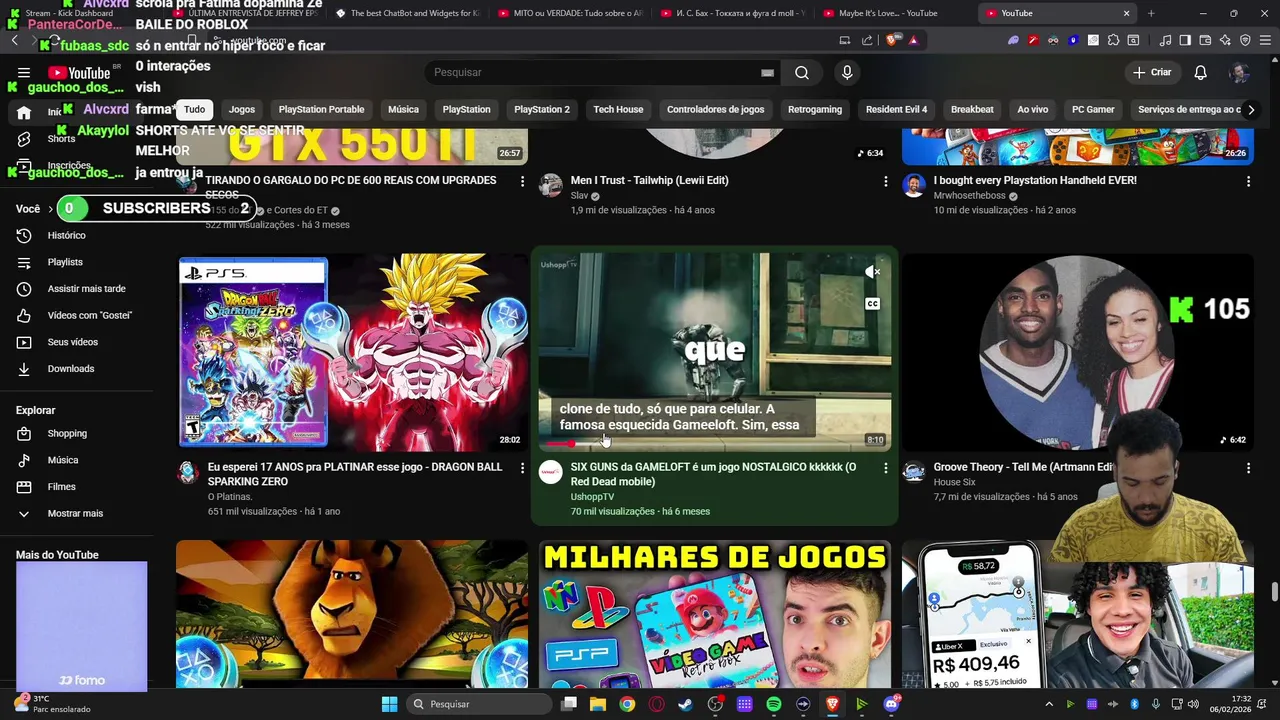Open options for SIX GUNS da GAMELOFT video
Image resolution: width=1280 pixels, height=720 pixels.
pyautogui.click(x=885, y=468)
